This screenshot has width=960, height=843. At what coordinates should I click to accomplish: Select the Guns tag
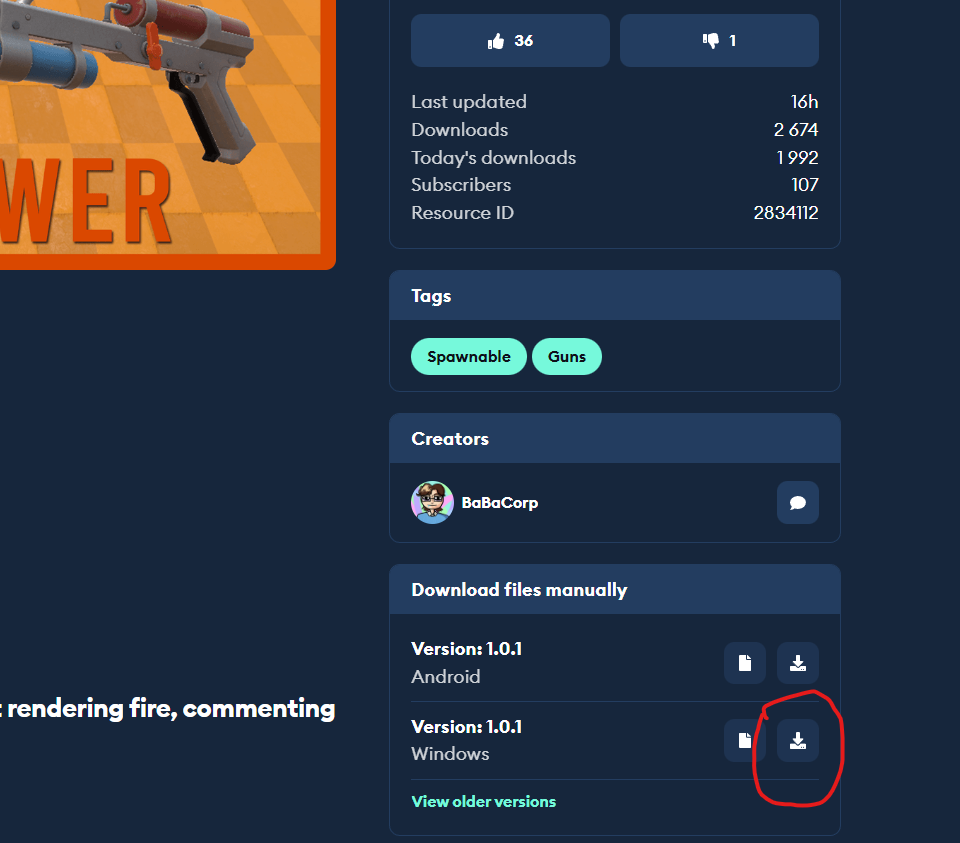[567, 356]
